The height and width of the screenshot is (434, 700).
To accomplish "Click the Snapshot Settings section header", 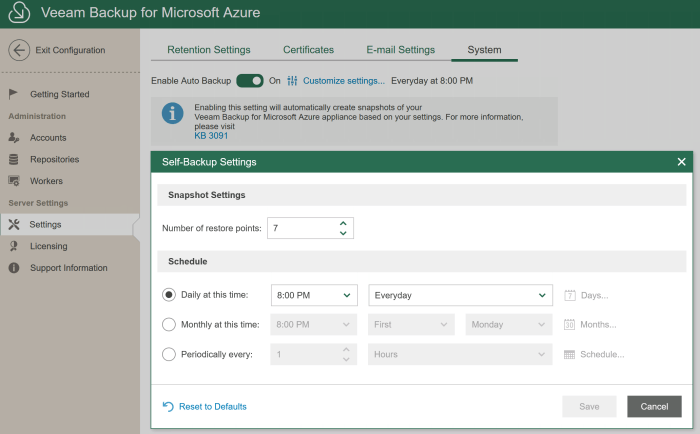I will tap(421, 195).
